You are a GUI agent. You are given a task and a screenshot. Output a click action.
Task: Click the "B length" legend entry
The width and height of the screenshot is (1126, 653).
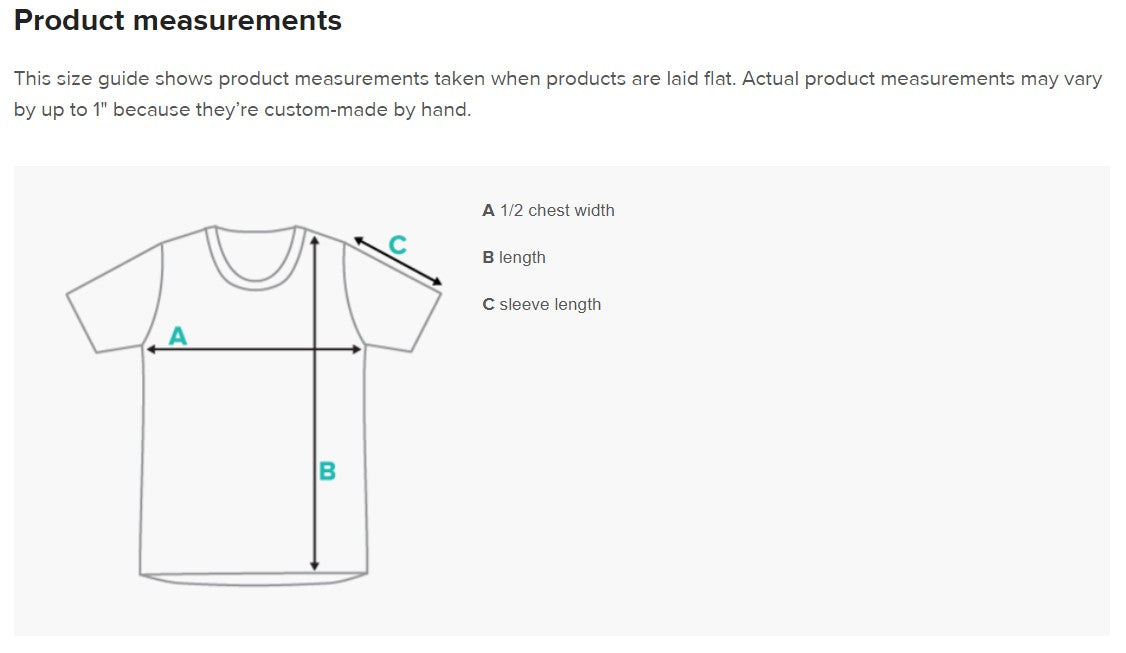[x=514, y=257]
